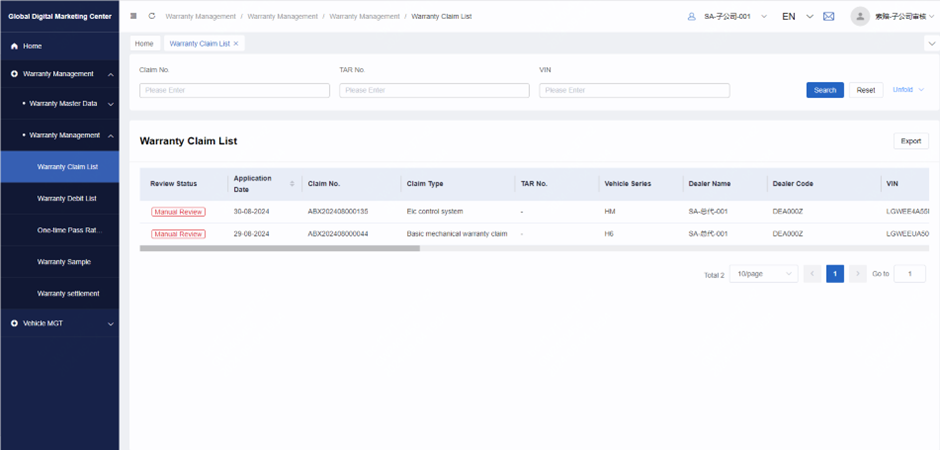Viewport: 940px width, 450px height.
Task: Click the Go to page input
Action: pos(909,274)
